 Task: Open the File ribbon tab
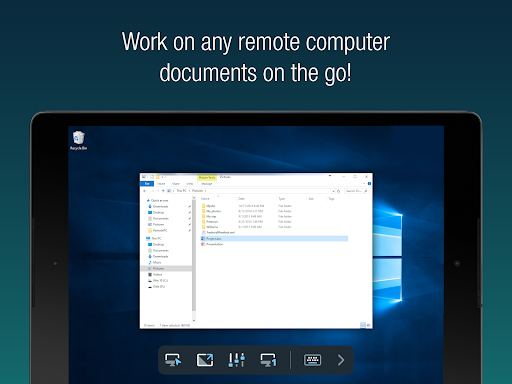pos(147,184)
